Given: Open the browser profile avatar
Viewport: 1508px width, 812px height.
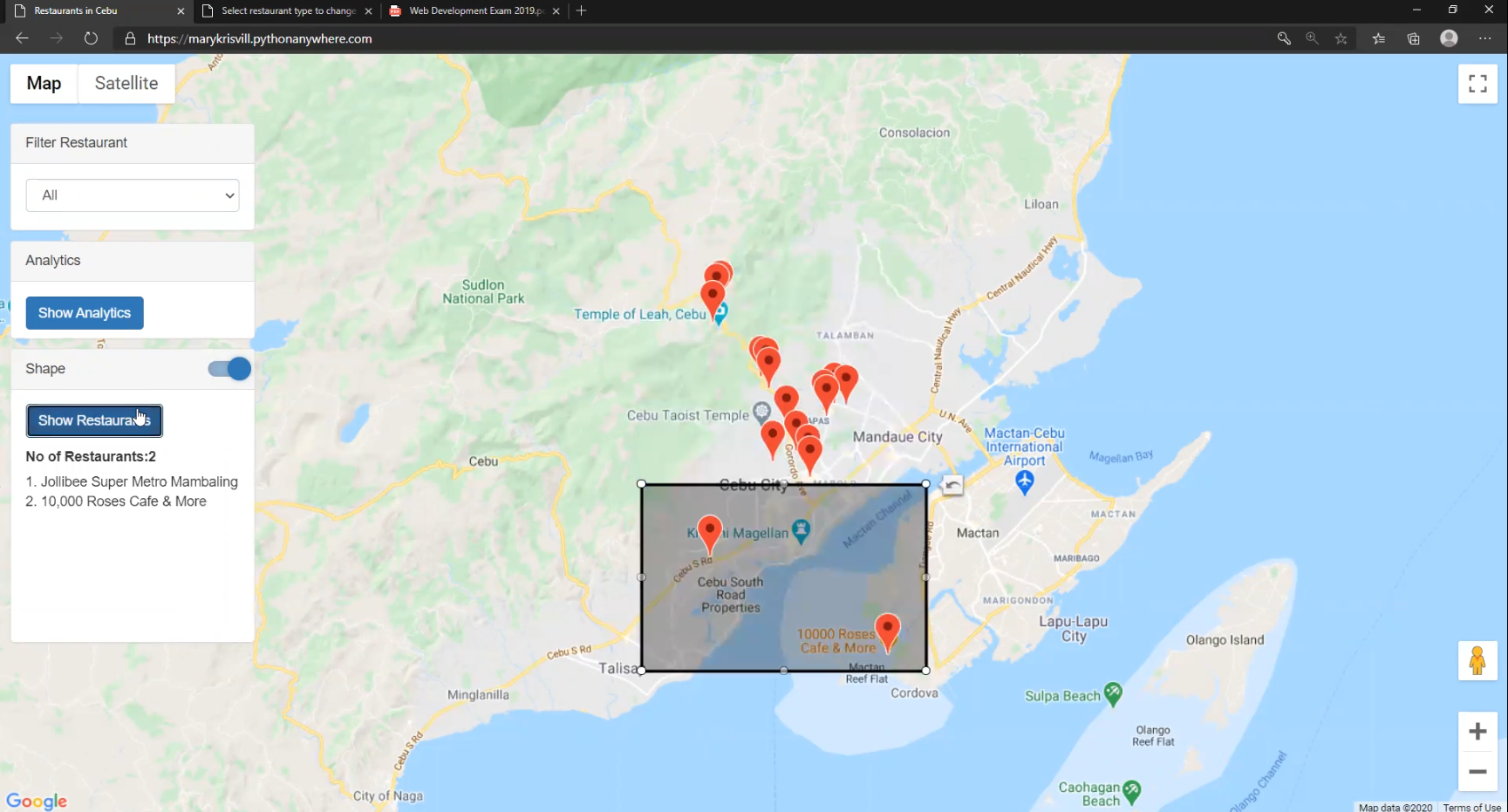Looking at the screenshot, I should [x=1449, y=38].
